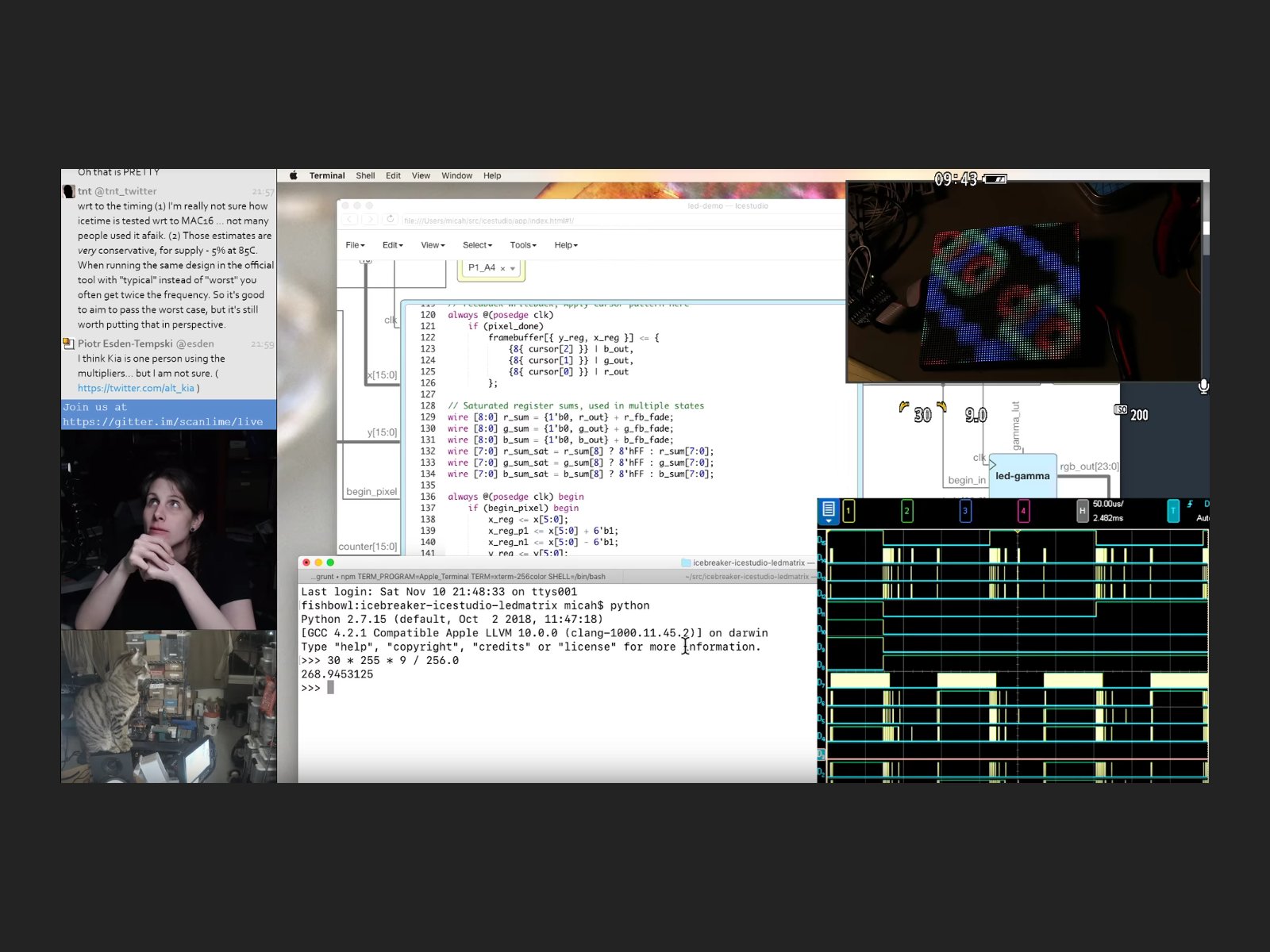
Task: Select oscilloscope channel 4 indicator
Action: coord(1023,511)
